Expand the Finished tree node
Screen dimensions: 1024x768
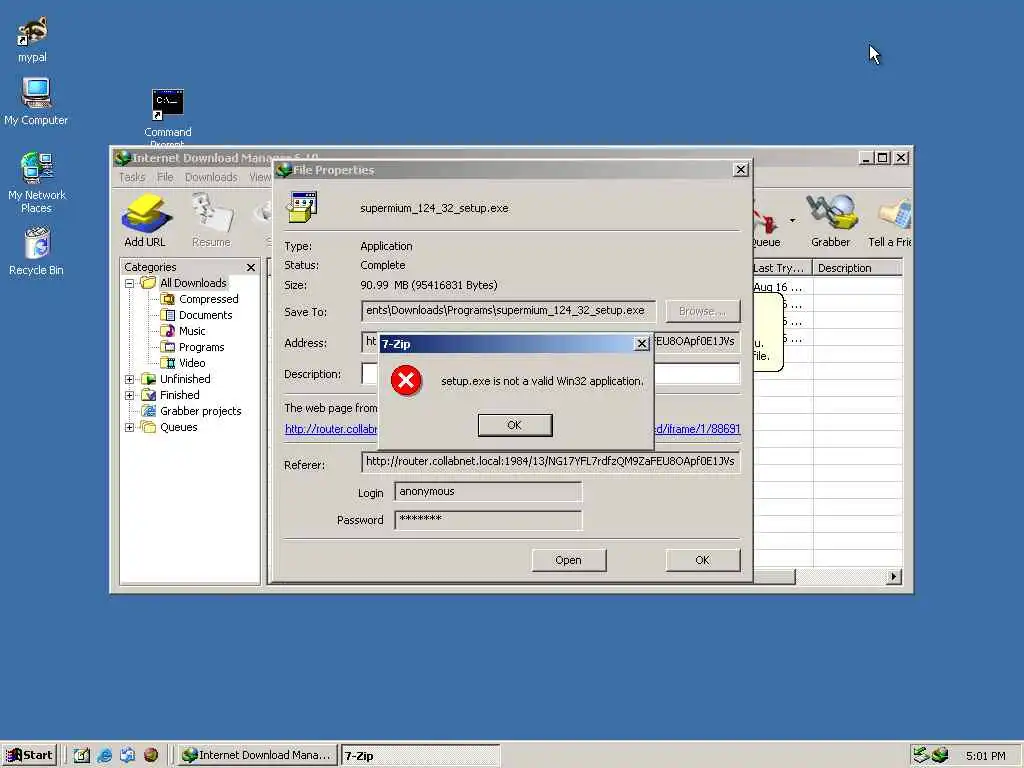(x=129, y=395)
